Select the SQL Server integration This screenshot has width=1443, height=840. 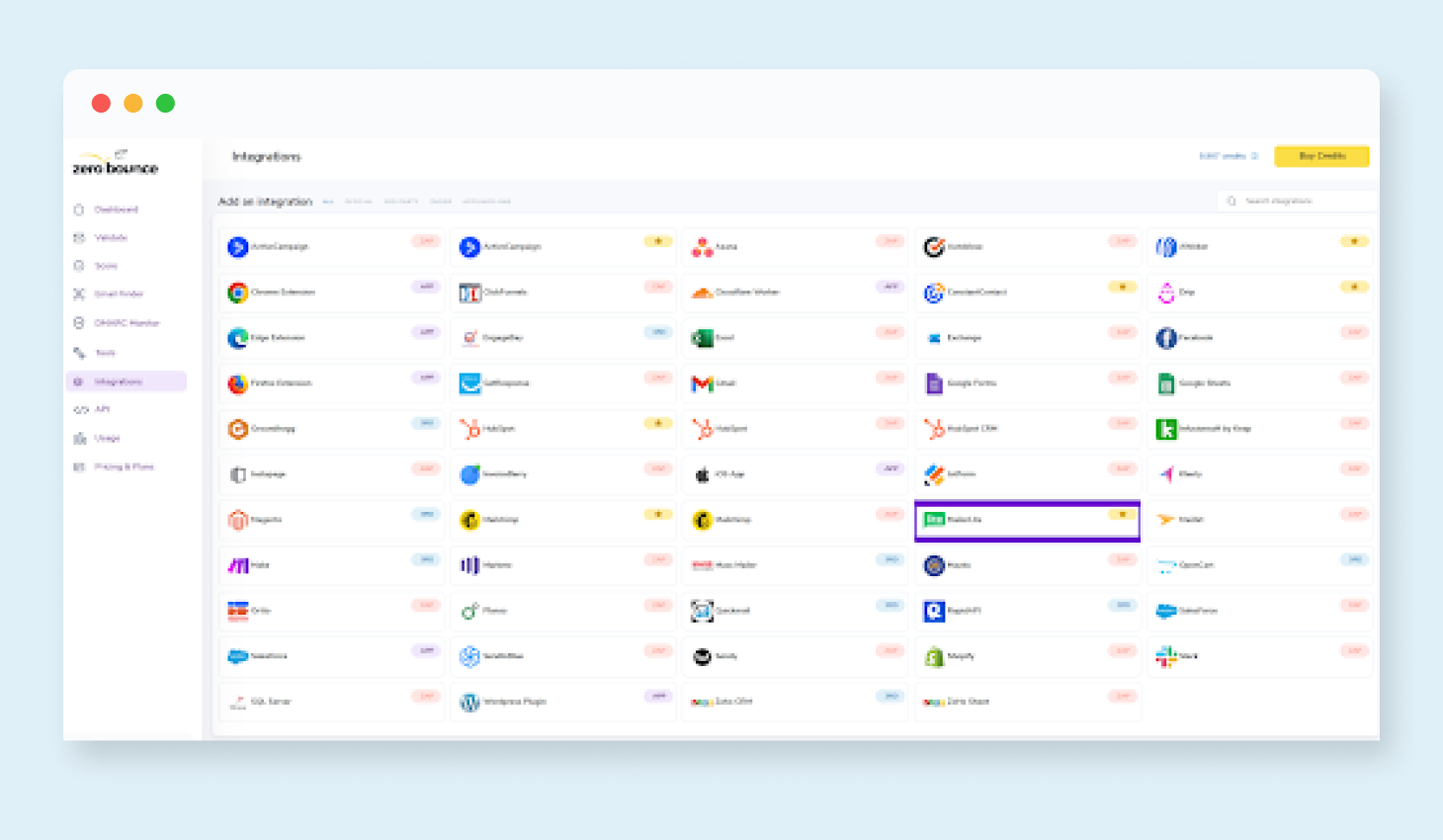pyautogui.click(x=329, y=702)
